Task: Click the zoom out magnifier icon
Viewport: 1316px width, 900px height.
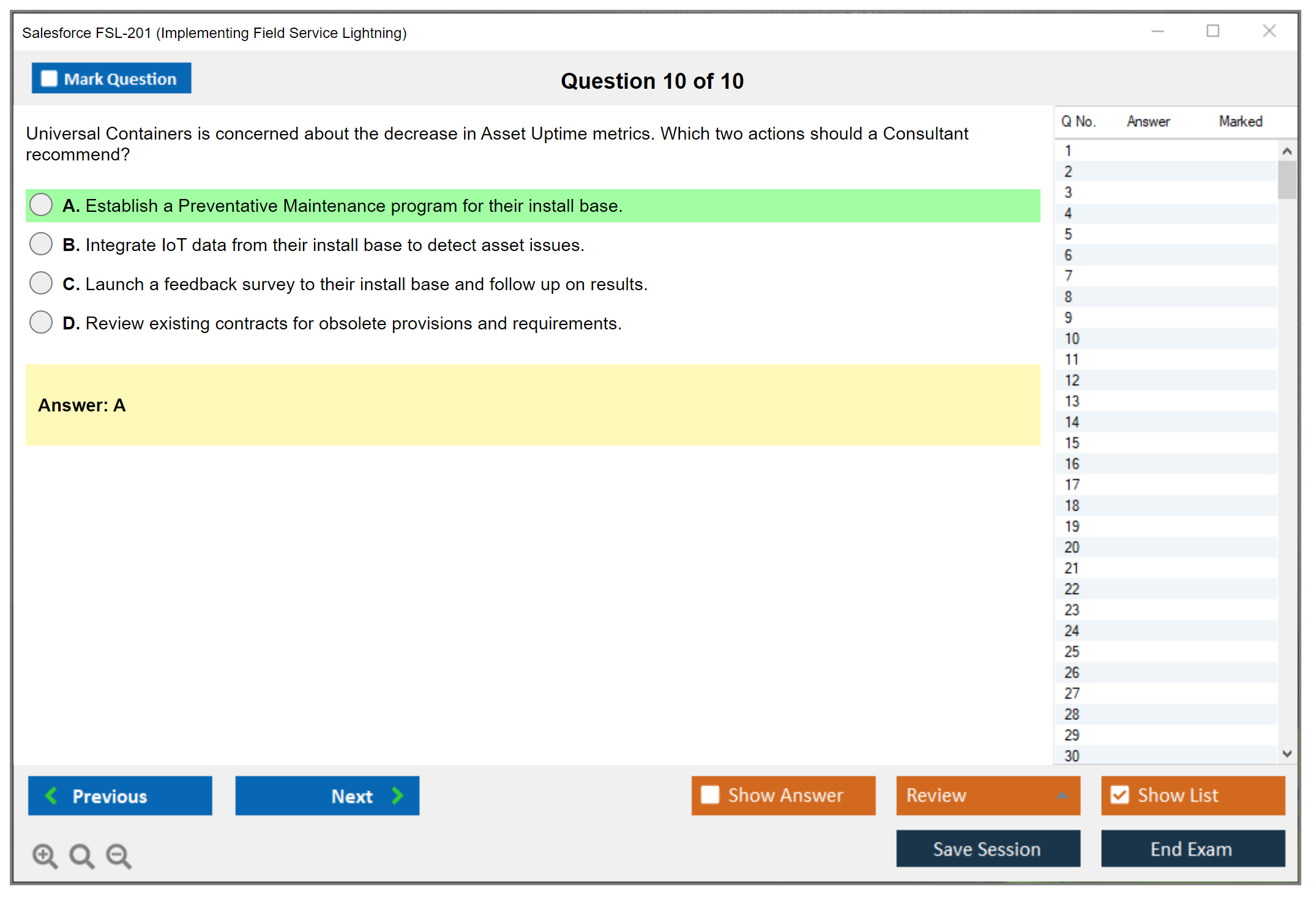Action: point(118,855)
